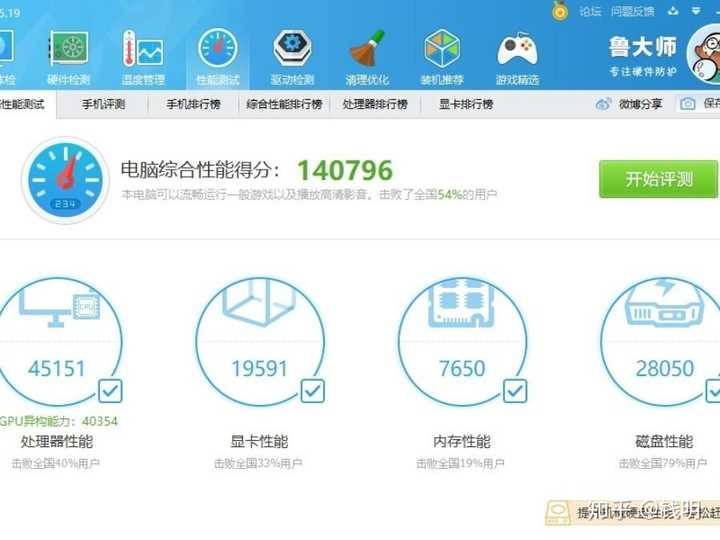
Task: Click the large blue speedometer gauge icon
Action: point(66,180)
